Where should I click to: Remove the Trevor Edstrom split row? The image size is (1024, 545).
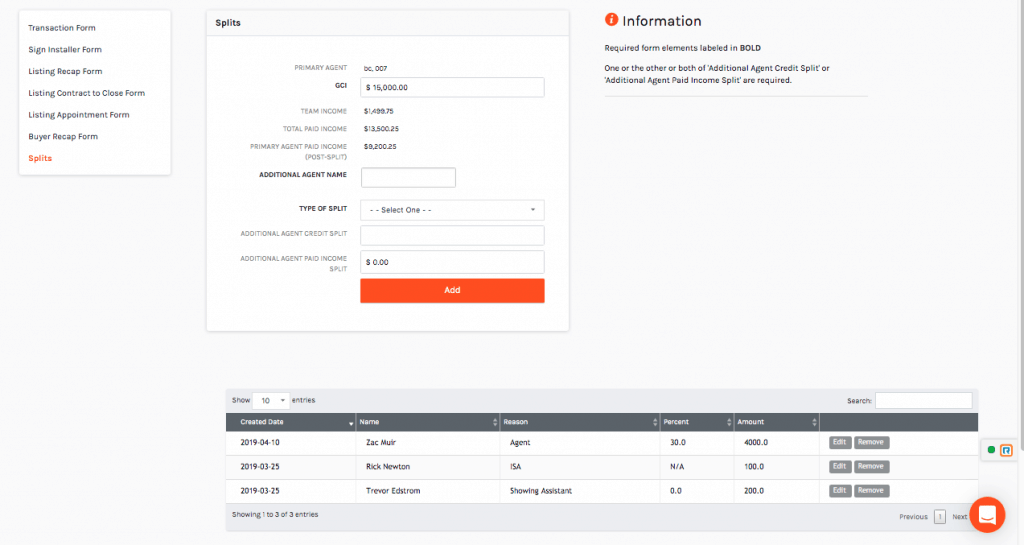click(x=871, y=491)
